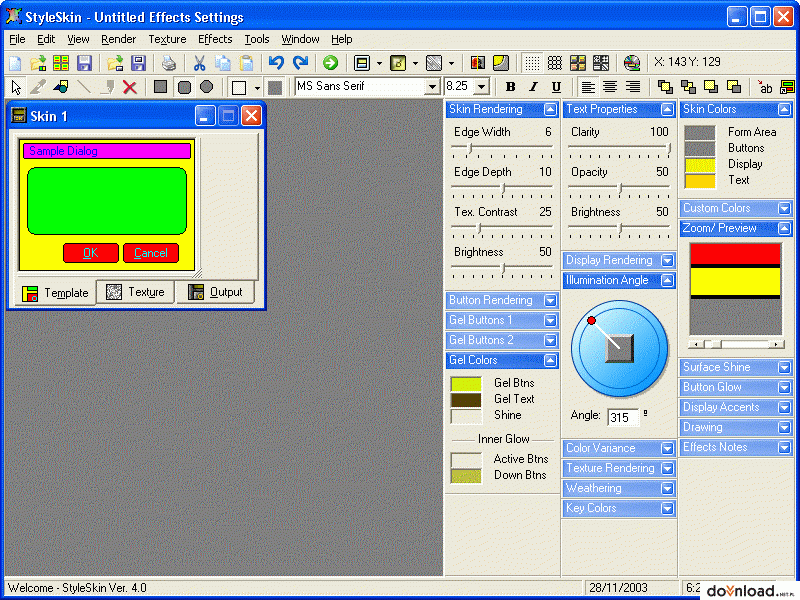Open the MS Sans Serif font dropdown
The width and height of the screenshot is (800, 600).
432,87
